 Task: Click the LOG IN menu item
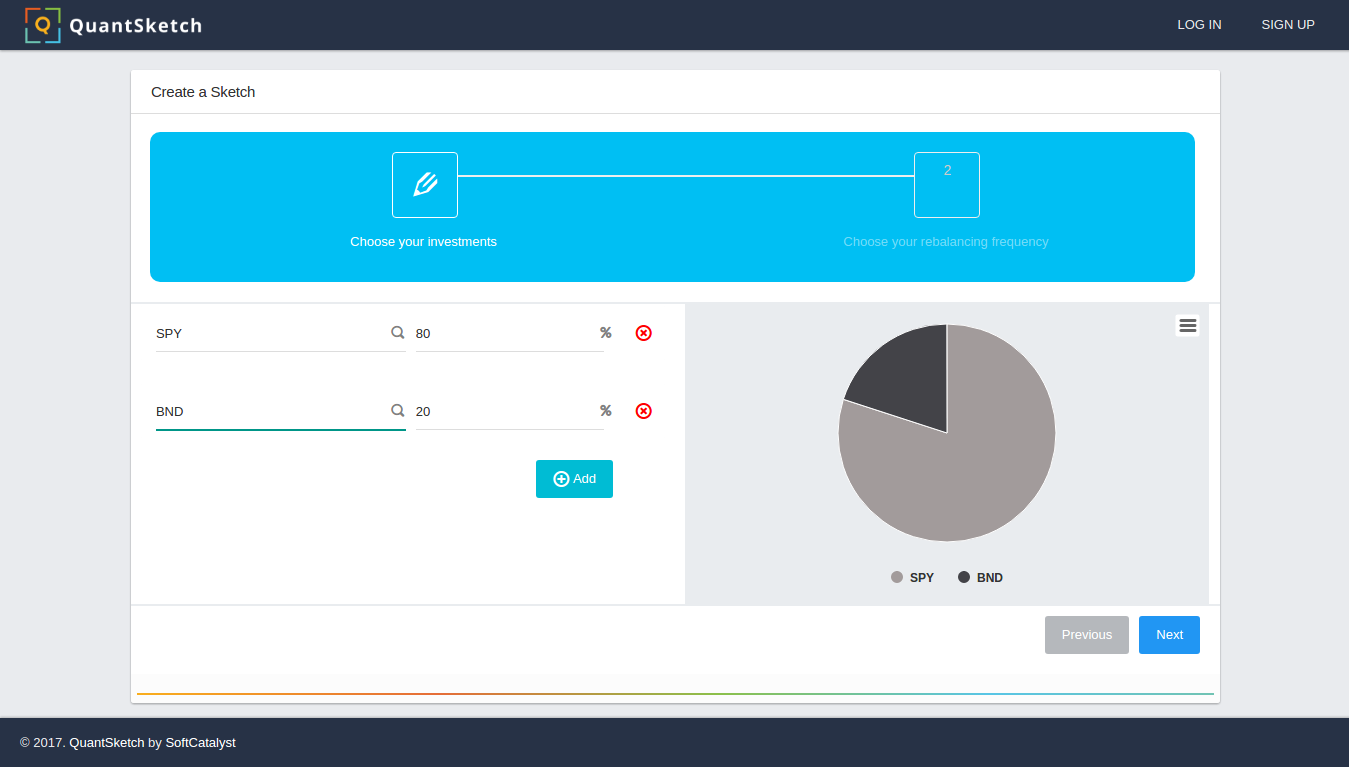[1199, 25]
